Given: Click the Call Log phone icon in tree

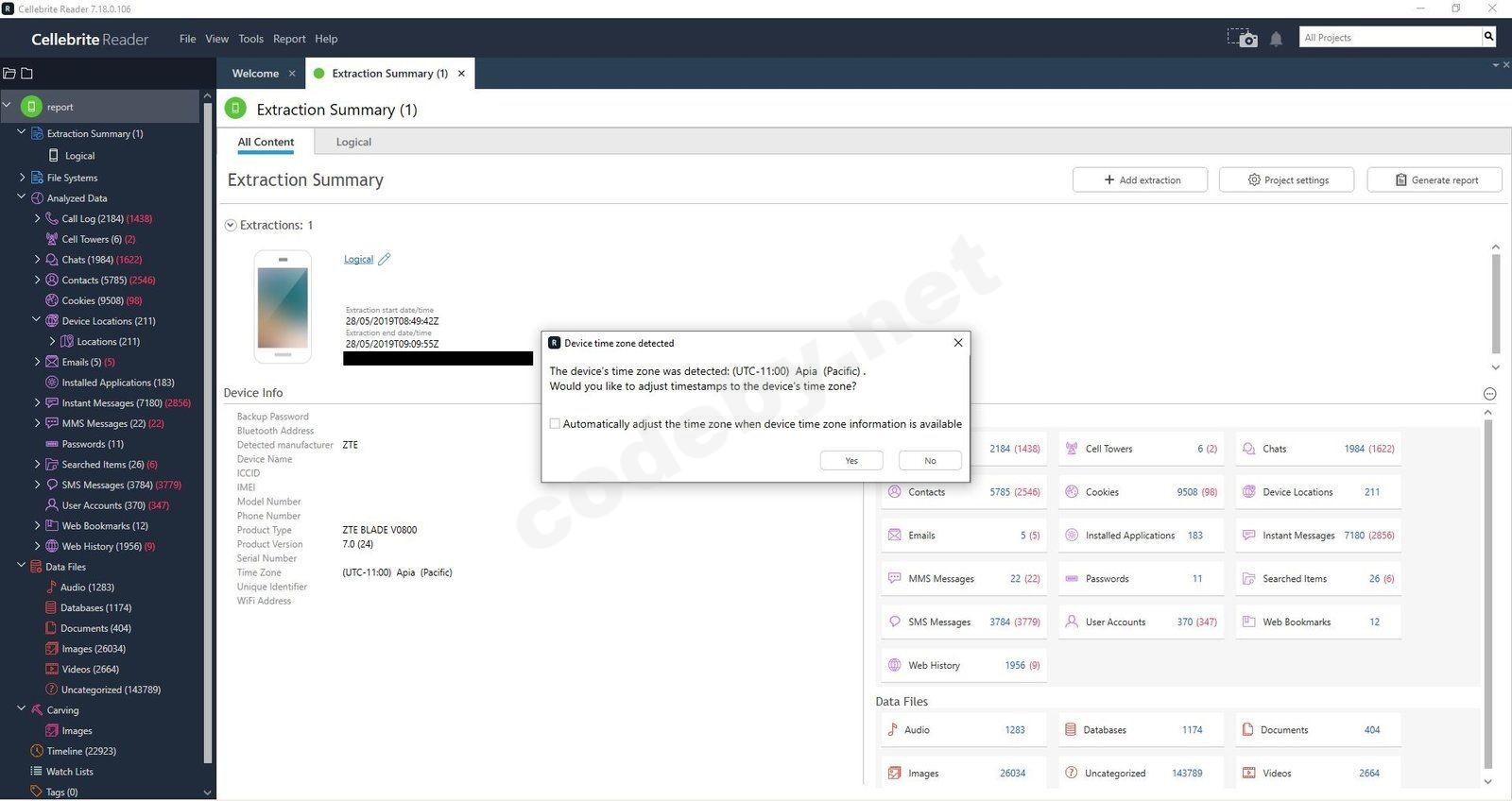Looking at the screenshot, I should [x=52, y=218].
